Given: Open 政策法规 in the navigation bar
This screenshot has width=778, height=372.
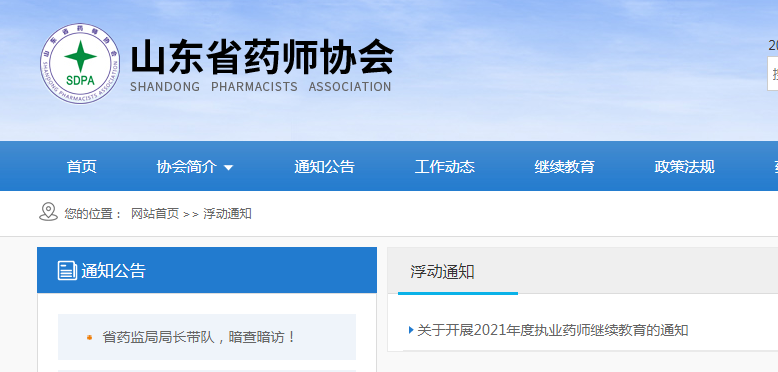Looking at the screenshot, I should (x=685, y=167).
